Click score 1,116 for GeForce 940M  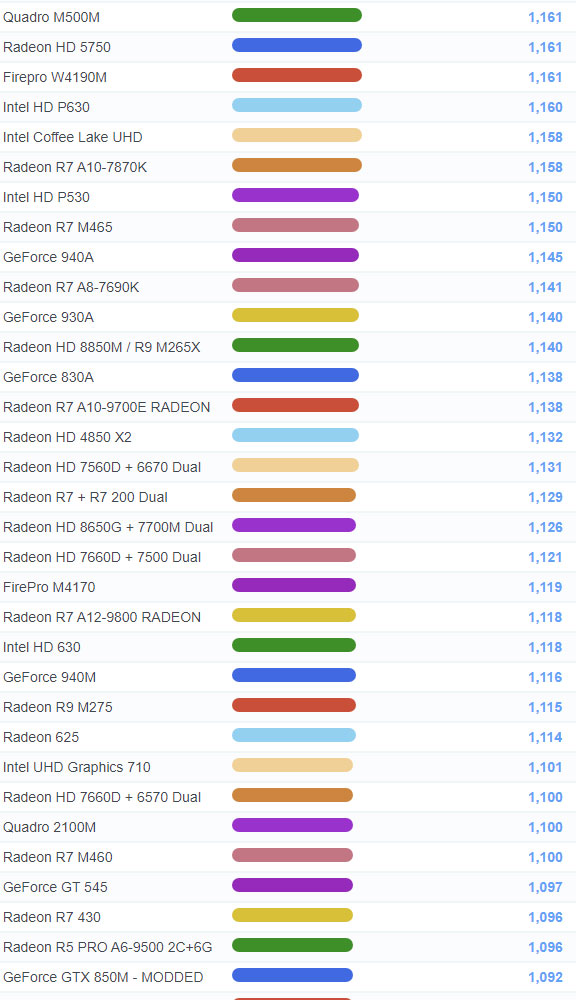point(545,677)
